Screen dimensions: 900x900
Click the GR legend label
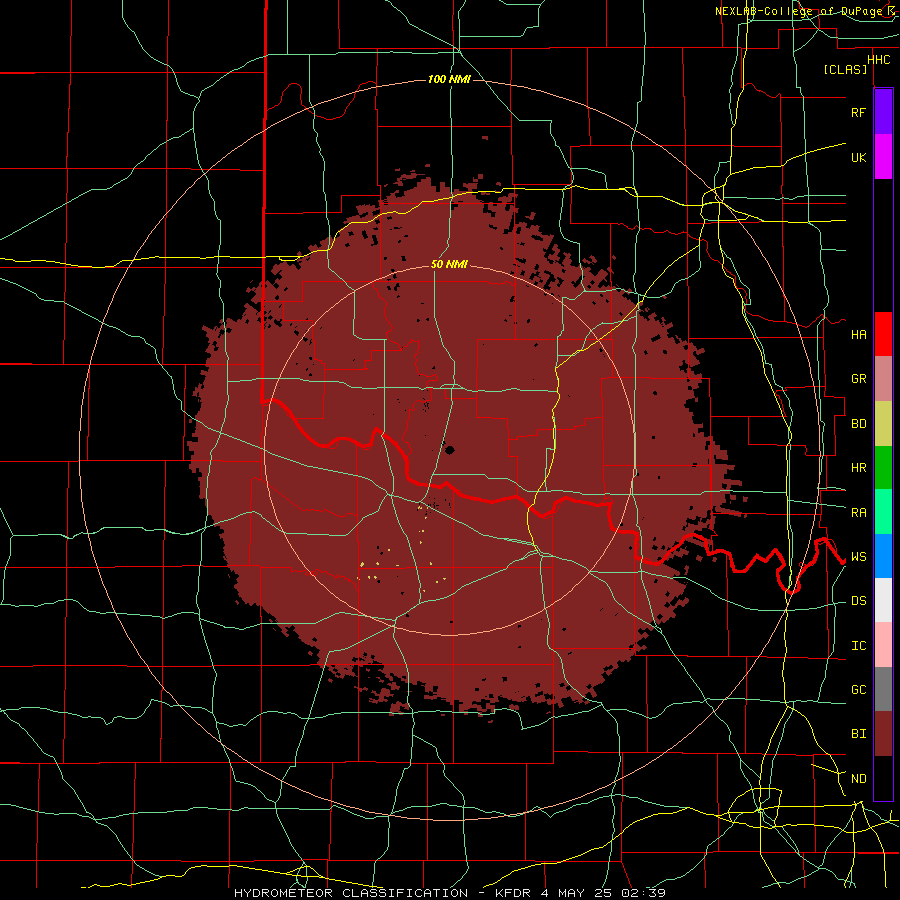(x=858, y=379)
